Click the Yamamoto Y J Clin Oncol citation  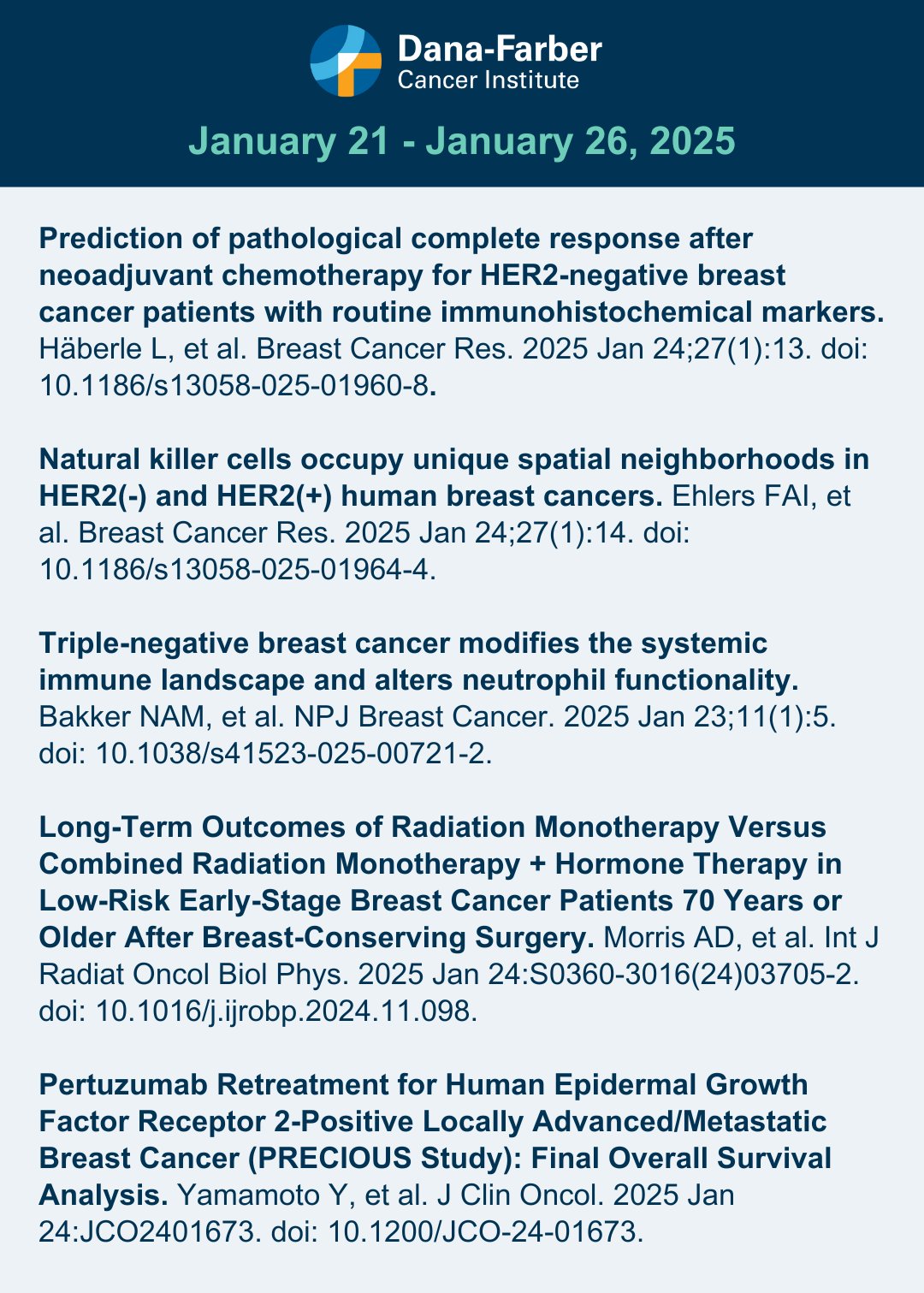(x=455, y=1195)
